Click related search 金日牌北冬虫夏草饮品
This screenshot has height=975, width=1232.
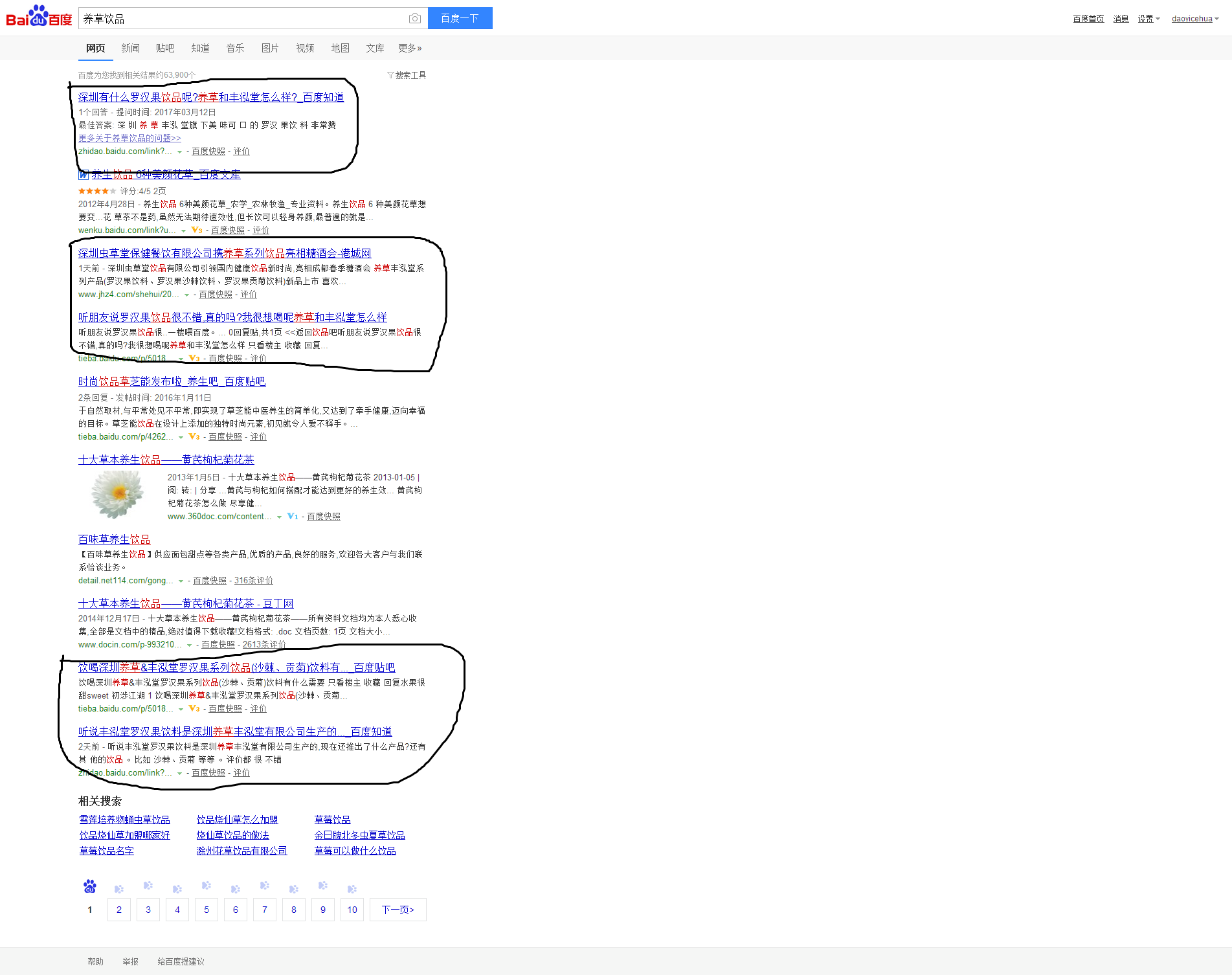point(359,835)
